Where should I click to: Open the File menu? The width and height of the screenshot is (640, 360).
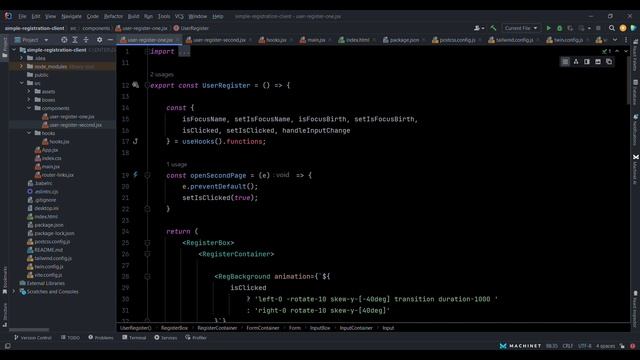coord(22,16)
